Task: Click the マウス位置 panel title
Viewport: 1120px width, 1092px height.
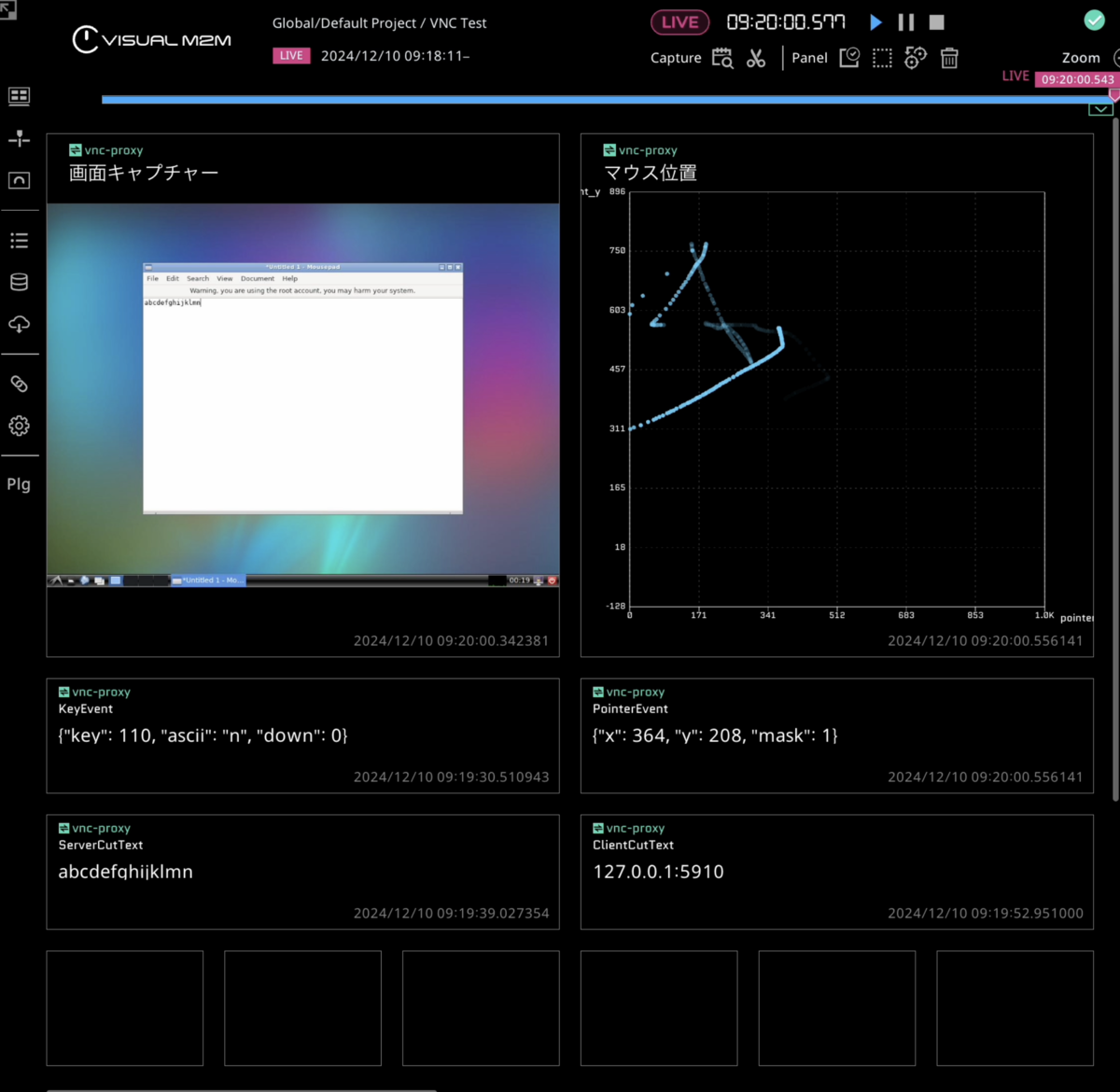Action: coord(651,173)
